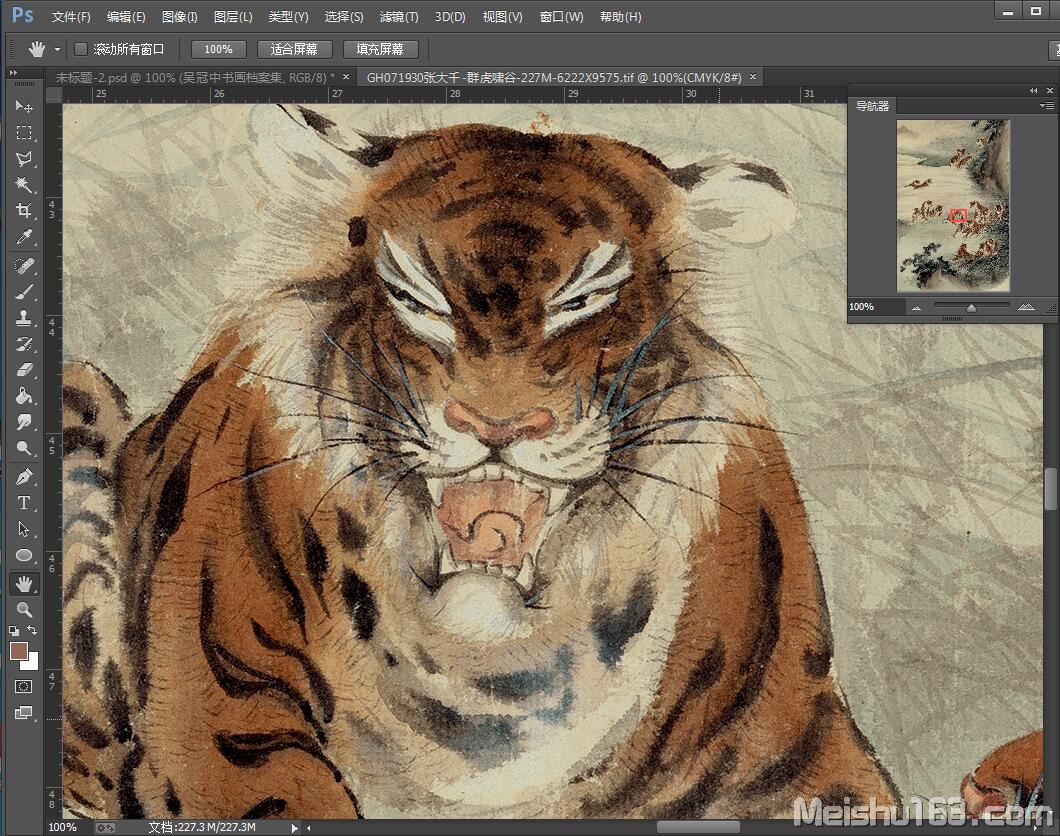Screen dimensions: 1060x836
Task: Click the Navigator zoom in button
Action: click(1026, 307)
